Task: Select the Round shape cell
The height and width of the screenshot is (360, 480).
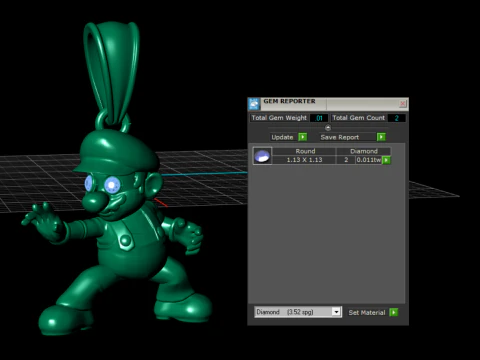Action: tap(305, 151)
